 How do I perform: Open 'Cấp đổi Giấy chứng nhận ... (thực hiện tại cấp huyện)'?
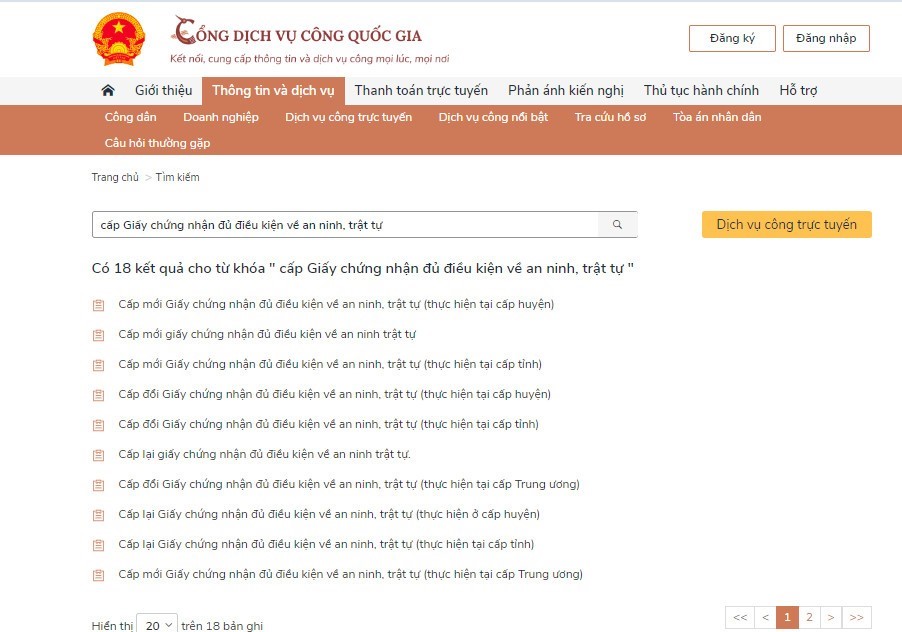coord(334,394)
